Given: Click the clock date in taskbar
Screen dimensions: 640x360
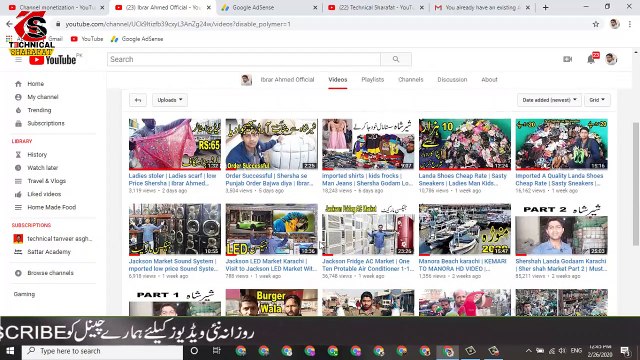Looking at the screenshot, I should (x=600, y=351).
